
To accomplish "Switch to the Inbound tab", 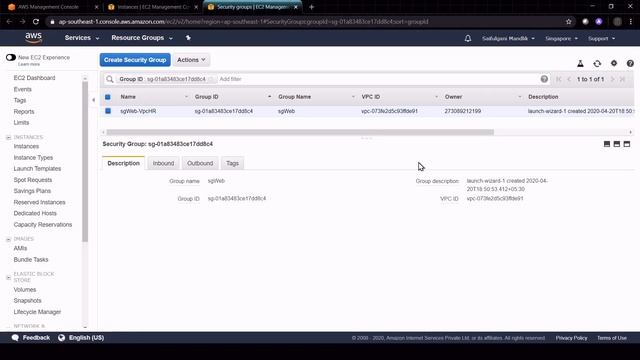I will tap(163, 163).
